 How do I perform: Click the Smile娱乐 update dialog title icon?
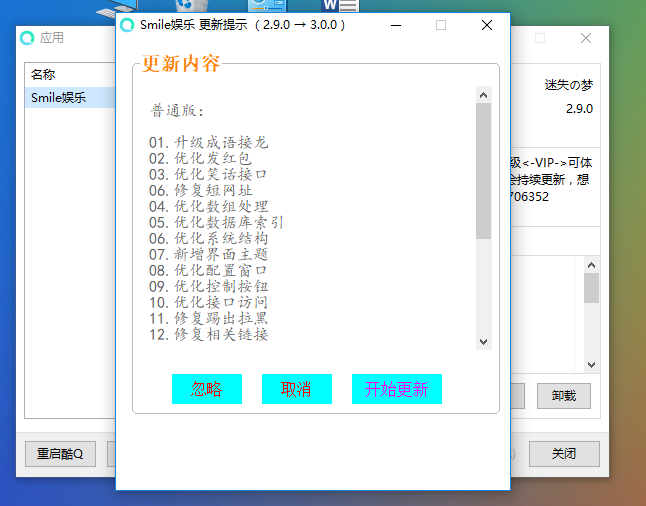coord(128,25)
